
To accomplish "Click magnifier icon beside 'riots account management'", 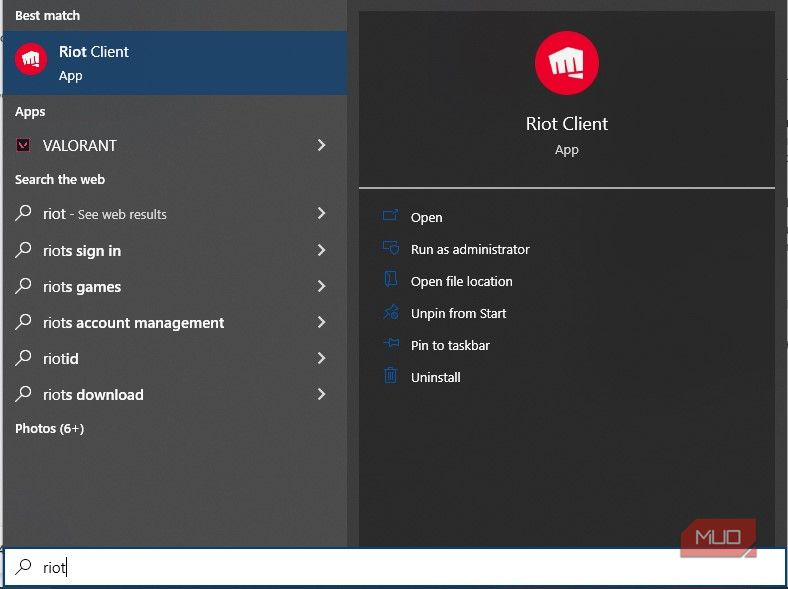I will [23, 322].
